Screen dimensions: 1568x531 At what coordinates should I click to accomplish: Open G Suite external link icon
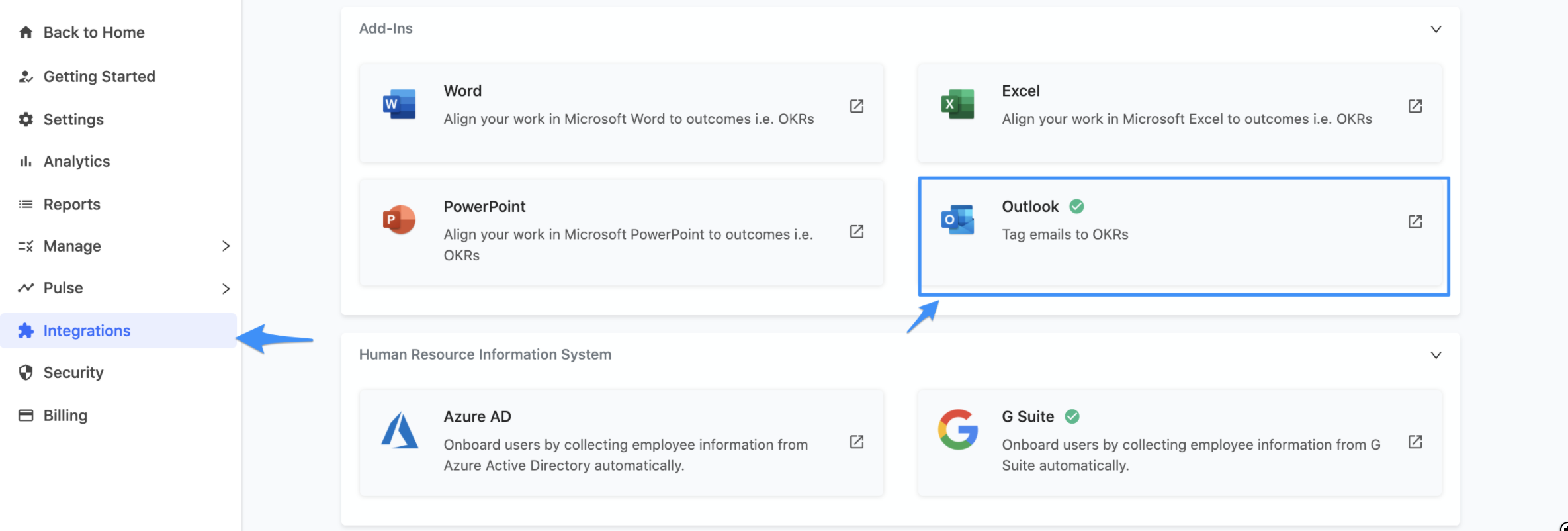click(1415, 442)
